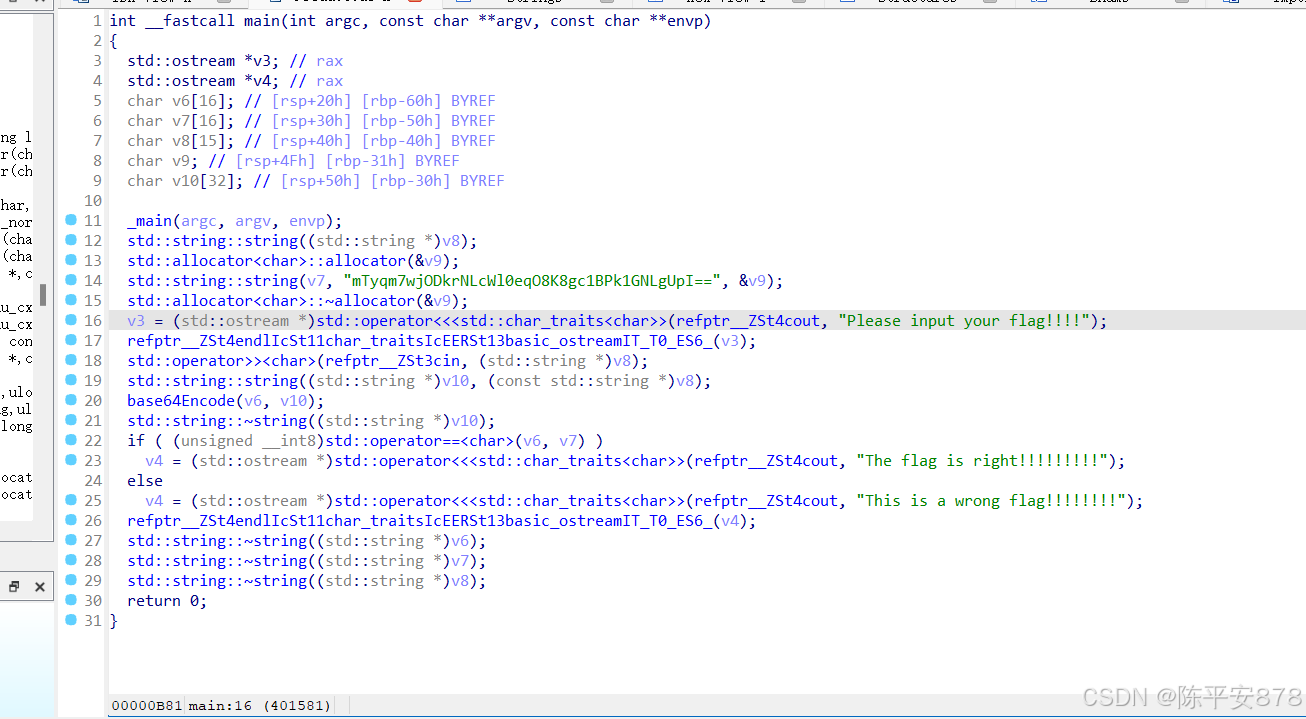Click the 00000B81 offset in status bar
The height and width of the screenshot is (719, 1306).
147,705
